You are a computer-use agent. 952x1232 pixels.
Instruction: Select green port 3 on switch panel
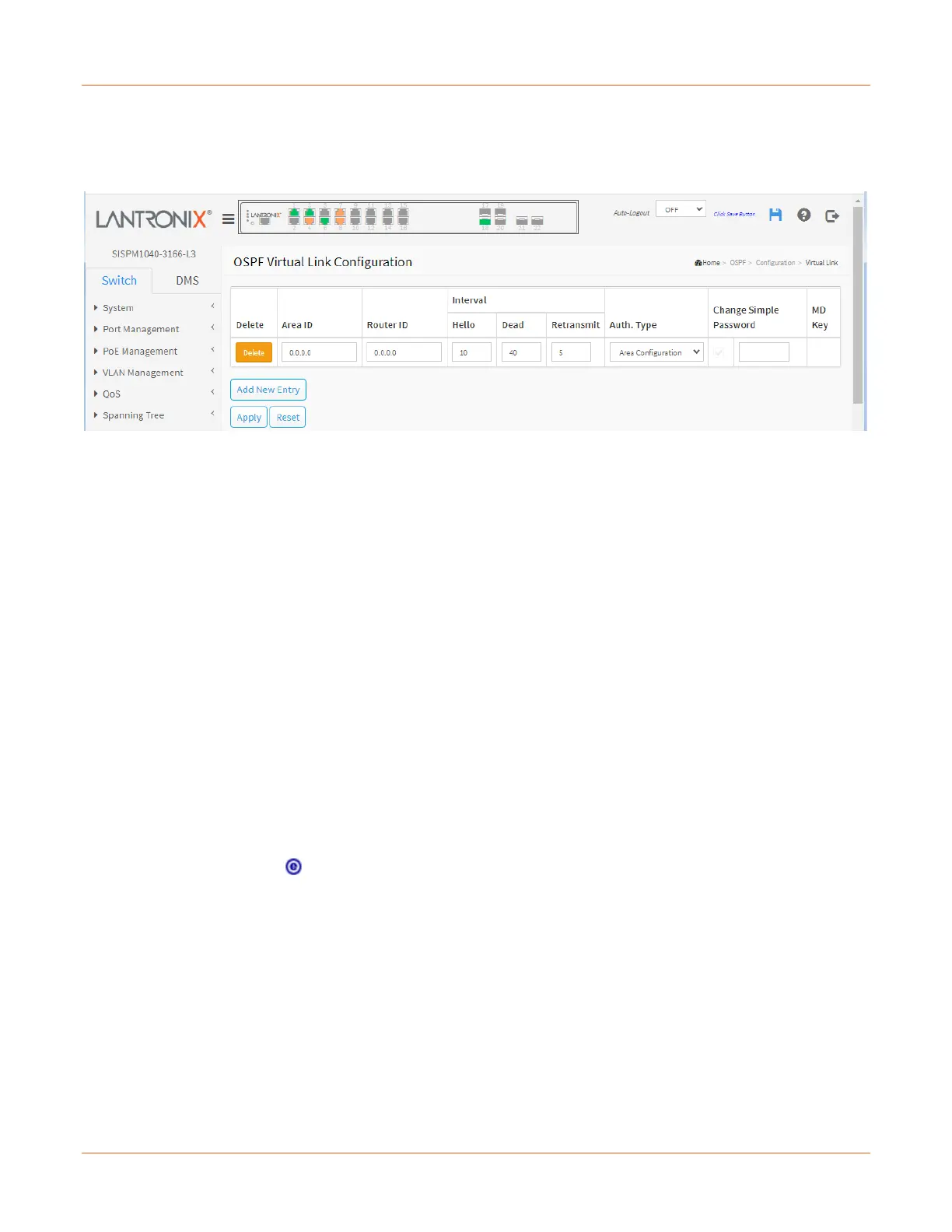click(x=310, y=212)
